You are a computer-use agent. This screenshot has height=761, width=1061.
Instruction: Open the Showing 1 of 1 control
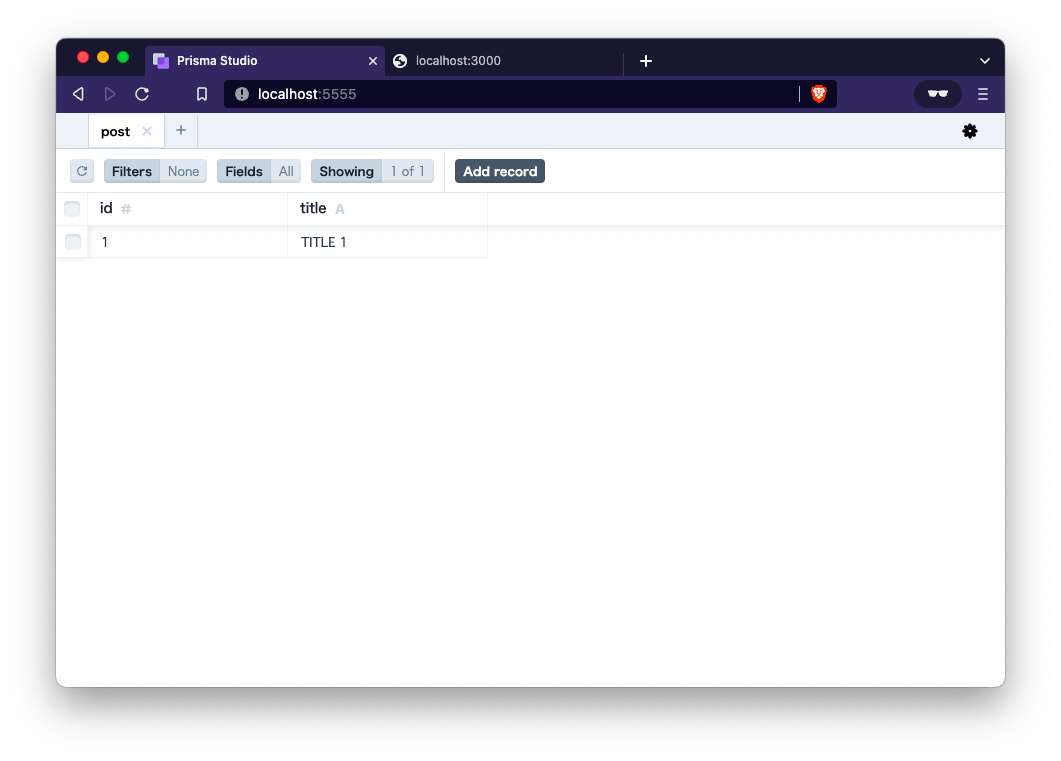click(x=371, y=171)
